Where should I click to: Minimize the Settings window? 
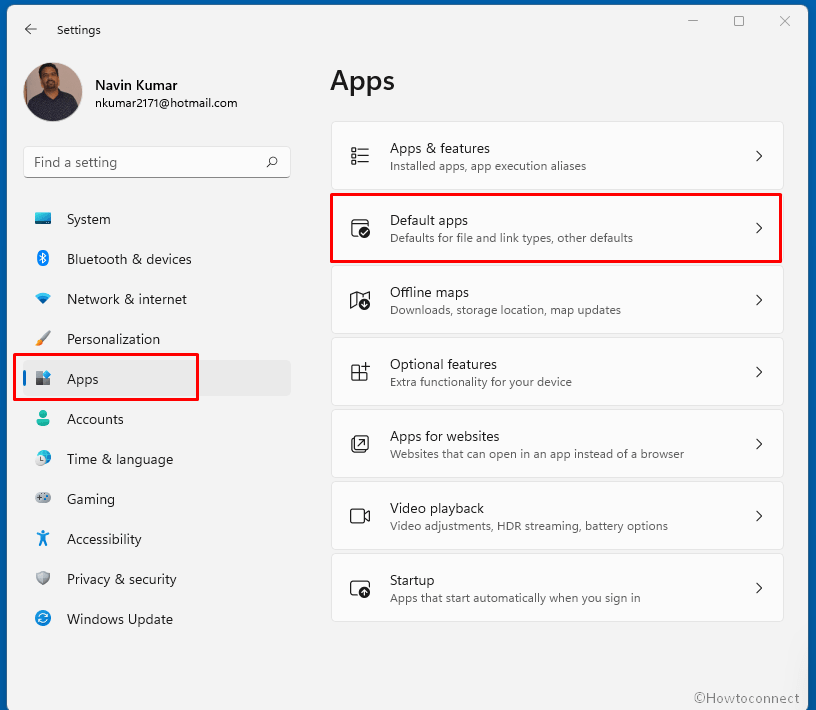tap(693, 21)
